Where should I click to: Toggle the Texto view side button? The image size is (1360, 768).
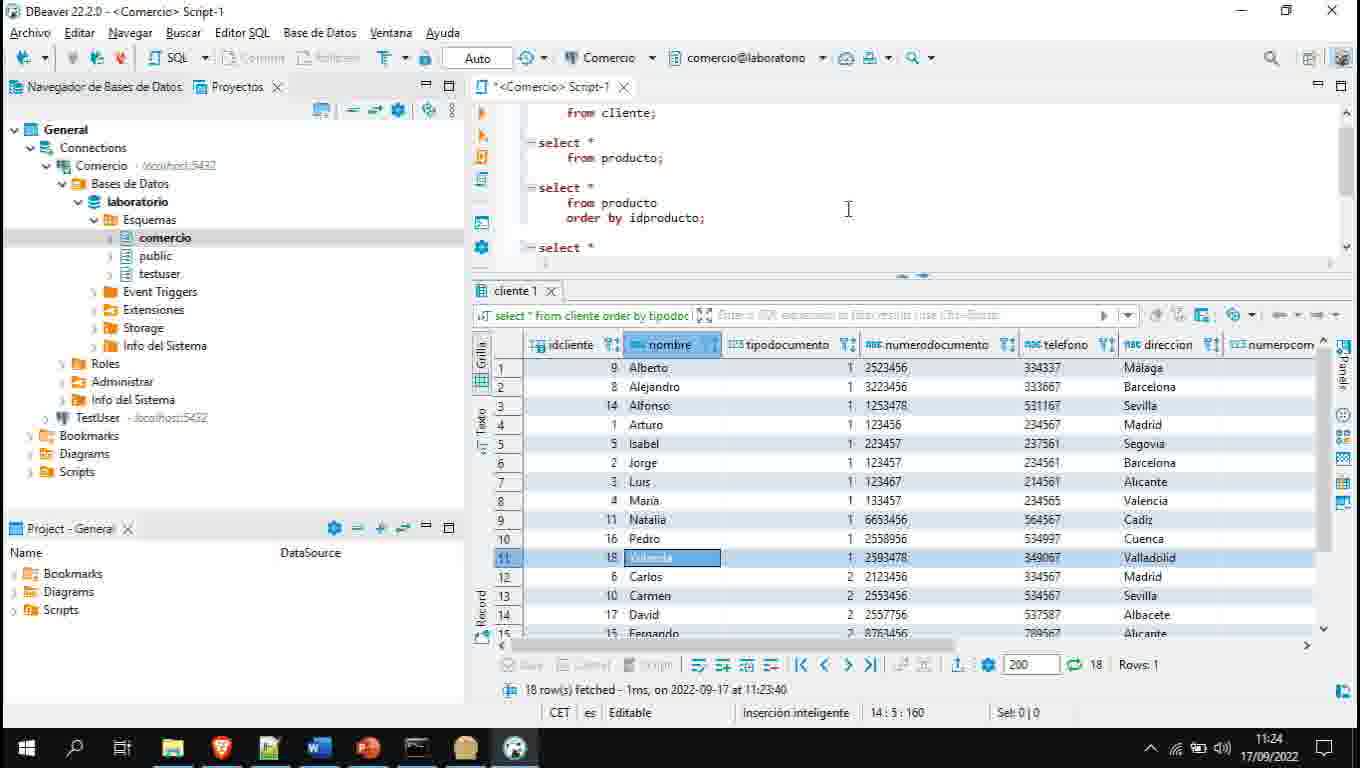pos(481,432)
